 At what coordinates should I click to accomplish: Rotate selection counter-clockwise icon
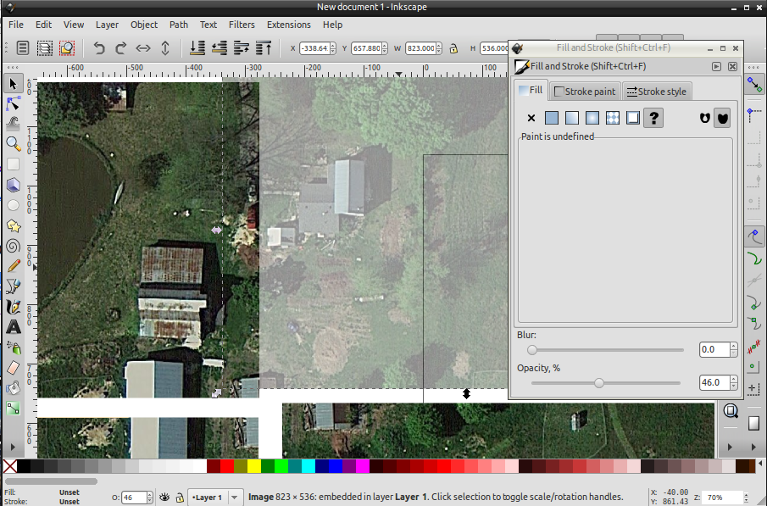(99, 48)
